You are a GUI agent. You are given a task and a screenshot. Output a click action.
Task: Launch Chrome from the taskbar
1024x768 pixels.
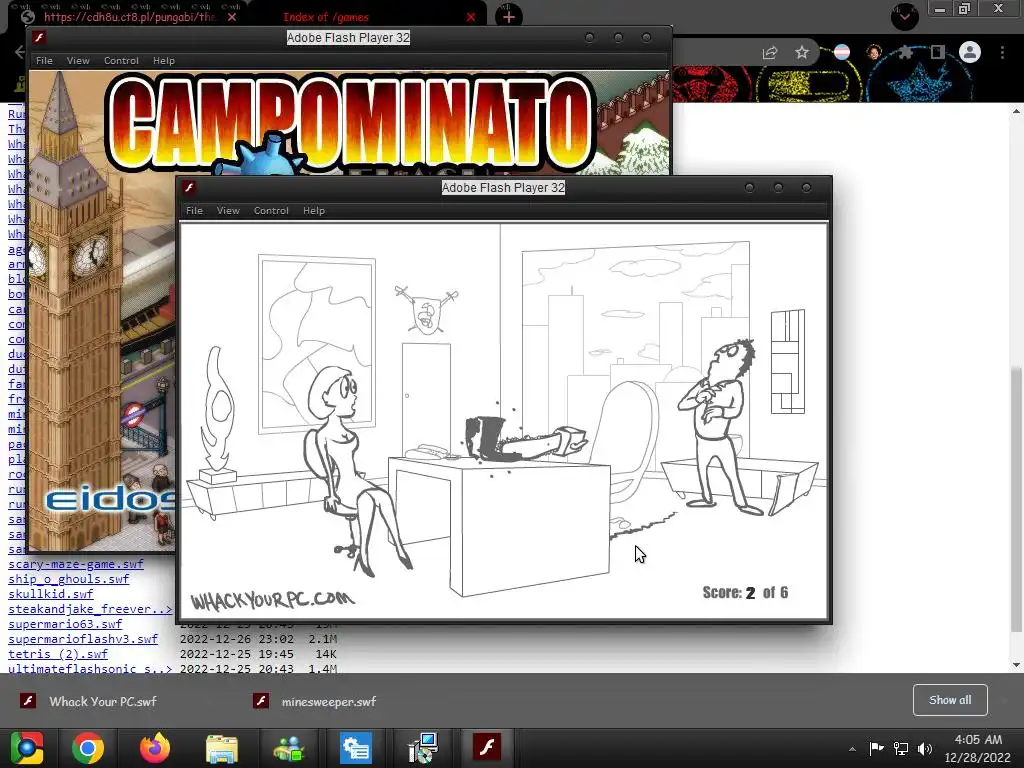coord(88,748)
